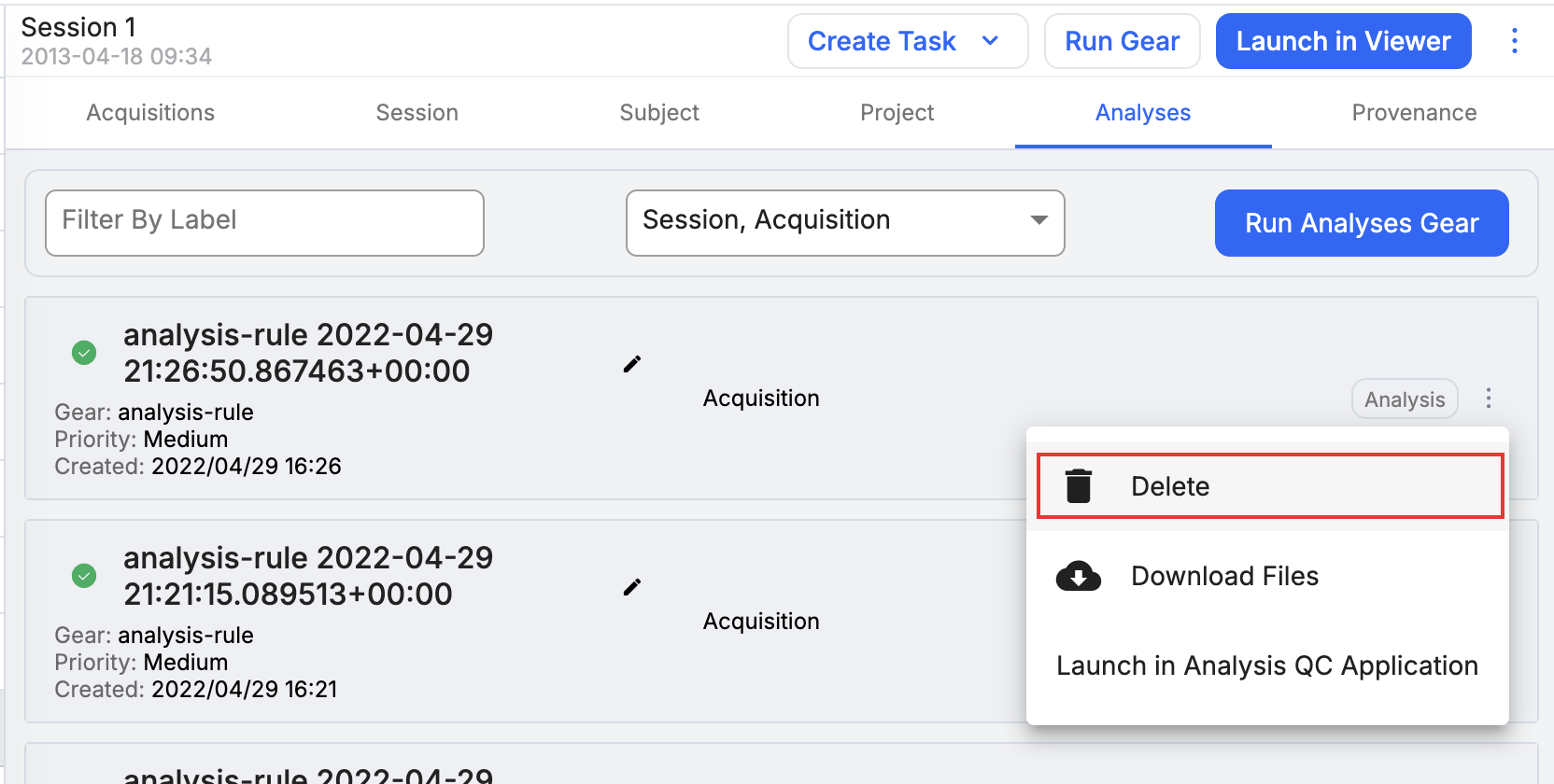Go to the Provenance tab

pyautogui.click(x=1414, y=113)
